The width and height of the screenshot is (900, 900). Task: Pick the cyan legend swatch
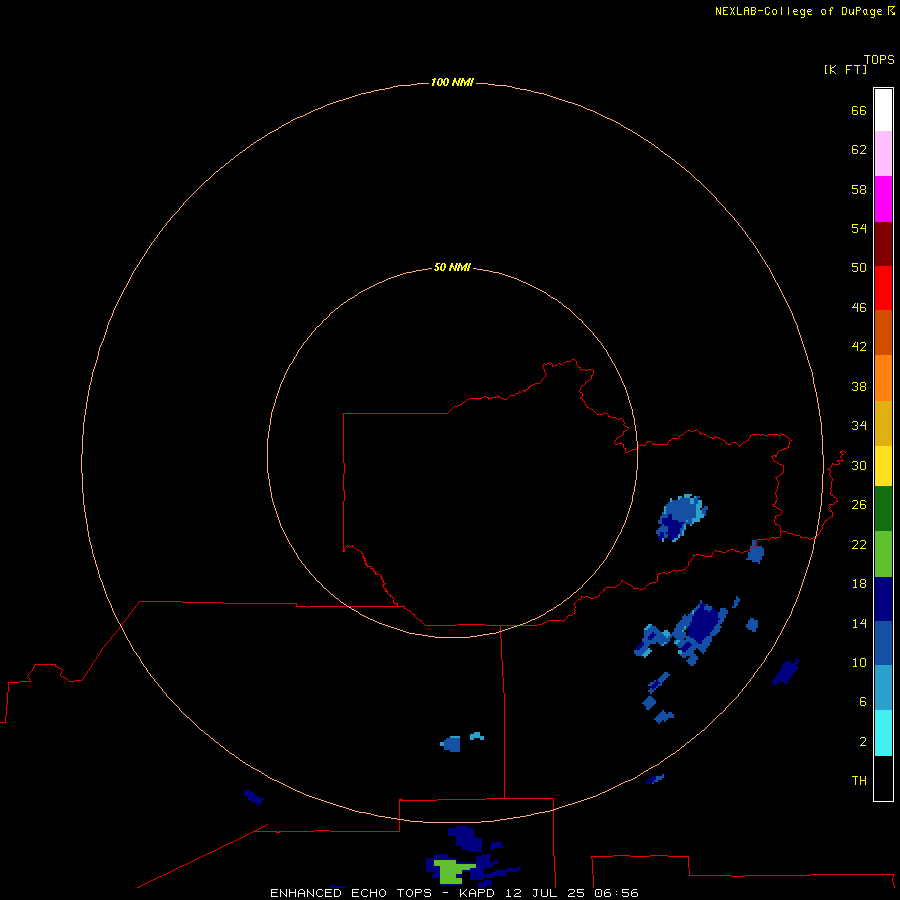click(883, 733)
